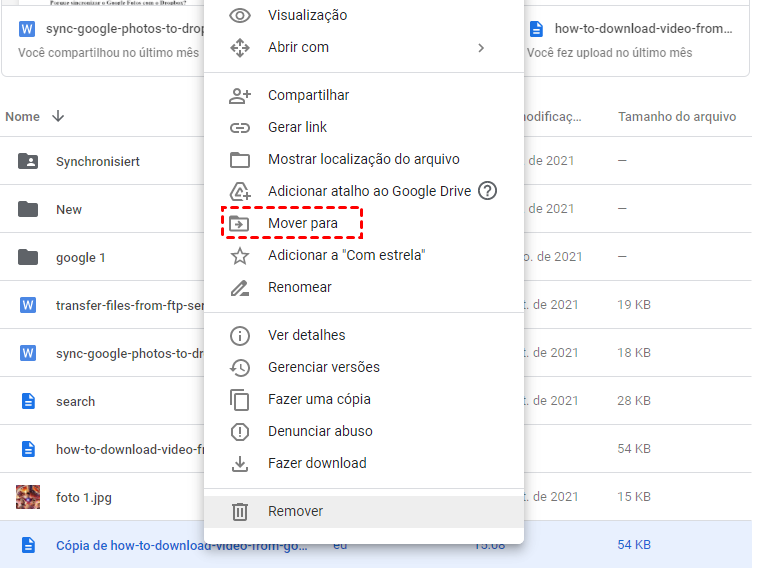
Task: Click the eye icon beside Visualização
Action: coord(240,15)
